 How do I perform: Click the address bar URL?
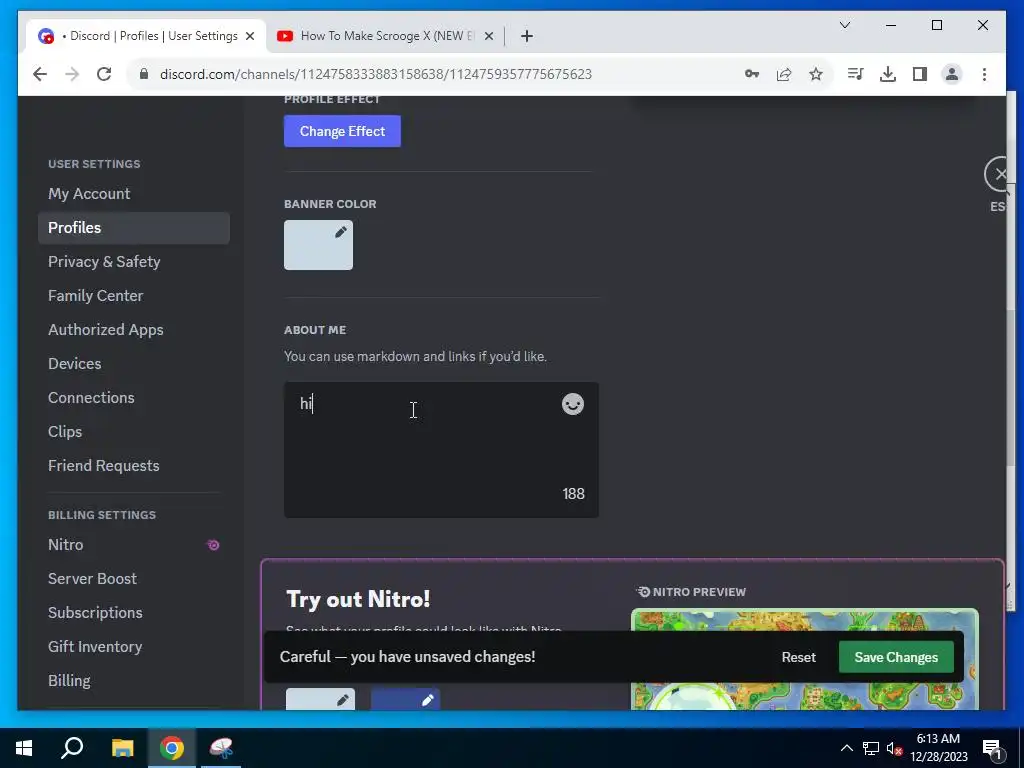pyautogui.click(x=376, y=74)
